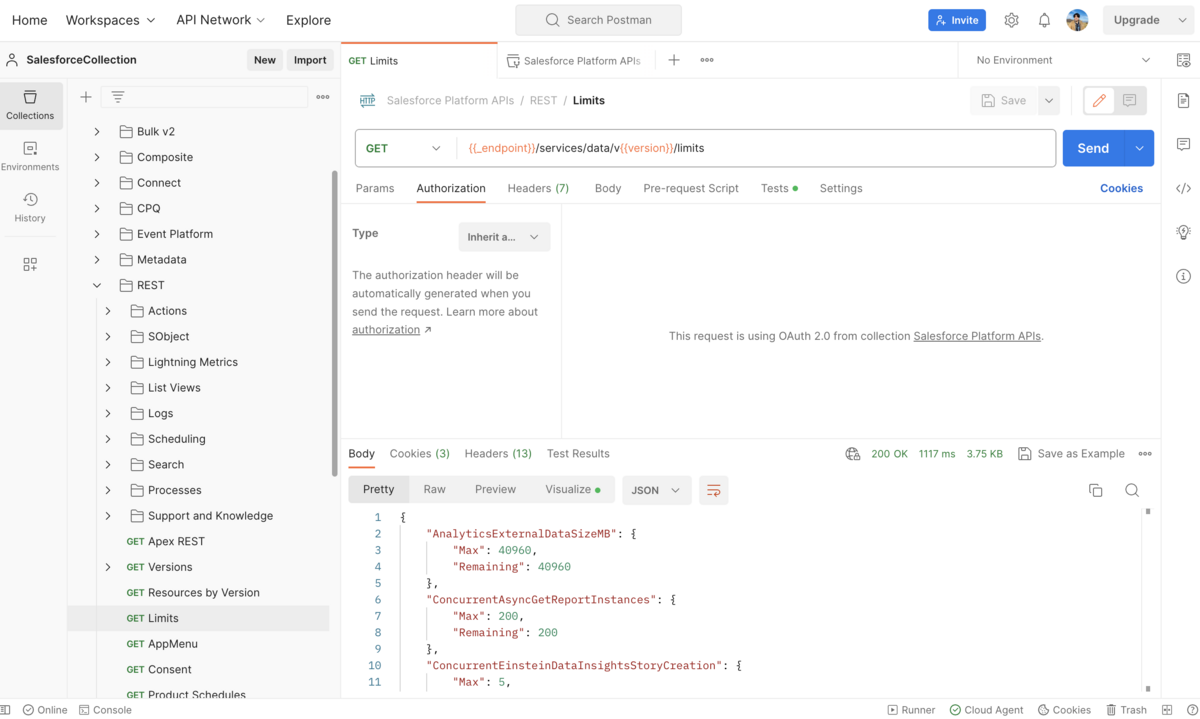Viewport: 1200px width, 719px height.
Task: Click Save as Example
Action: click(1071, 454)
